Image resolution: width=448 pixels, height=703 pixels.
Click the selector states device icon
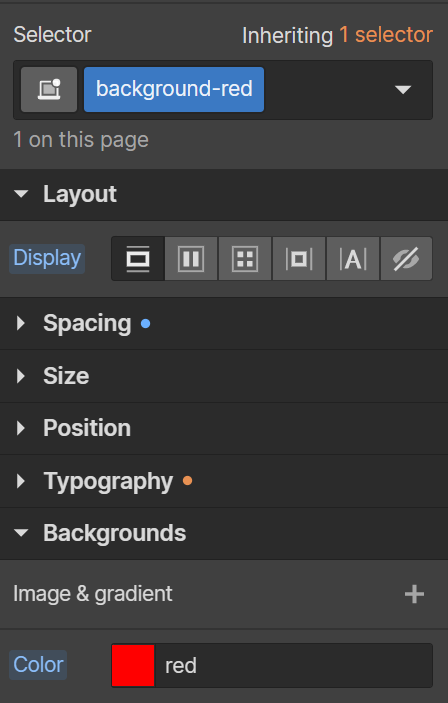49,89
